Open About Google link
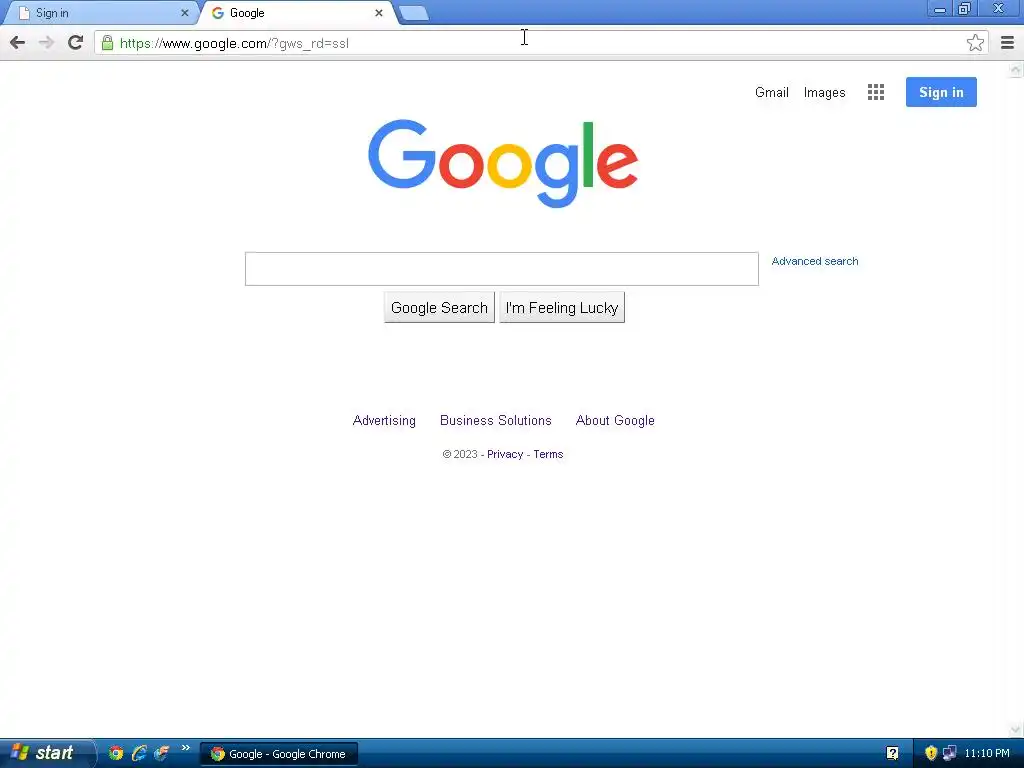The image size is (1024, 768). (x=615, y=421)
